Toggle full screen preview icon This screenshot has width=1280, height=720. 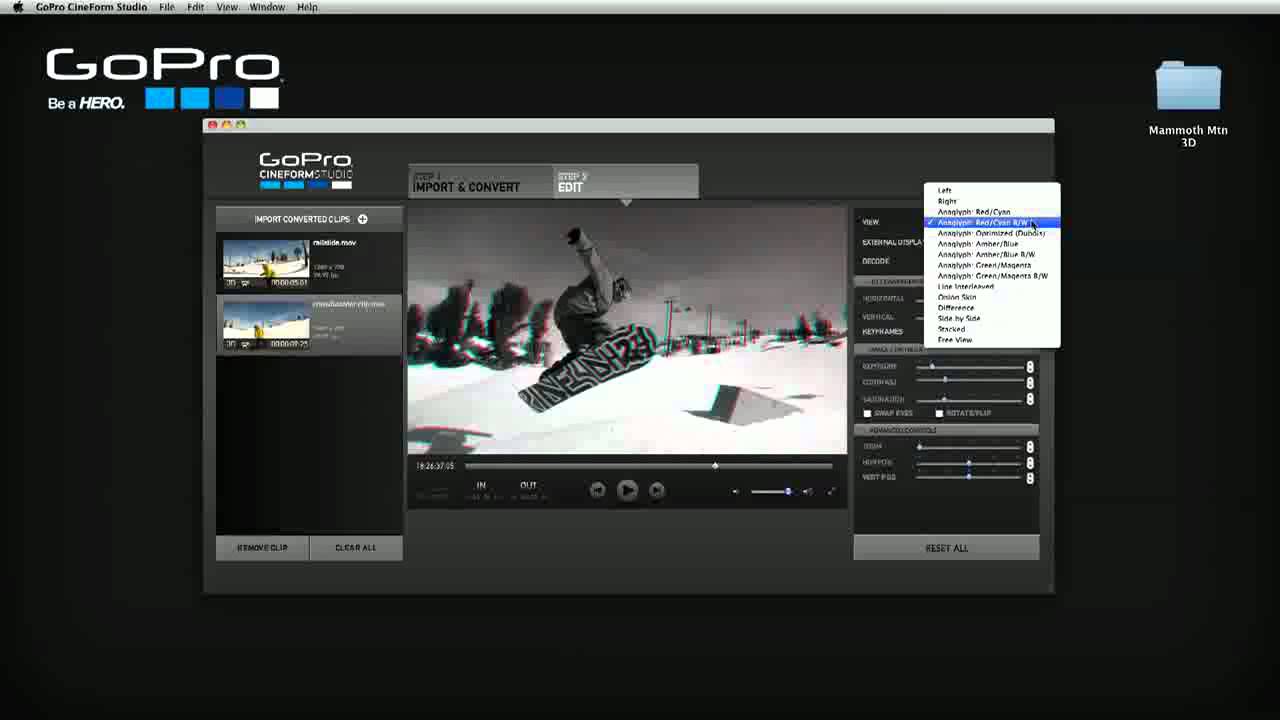[831, 491]
